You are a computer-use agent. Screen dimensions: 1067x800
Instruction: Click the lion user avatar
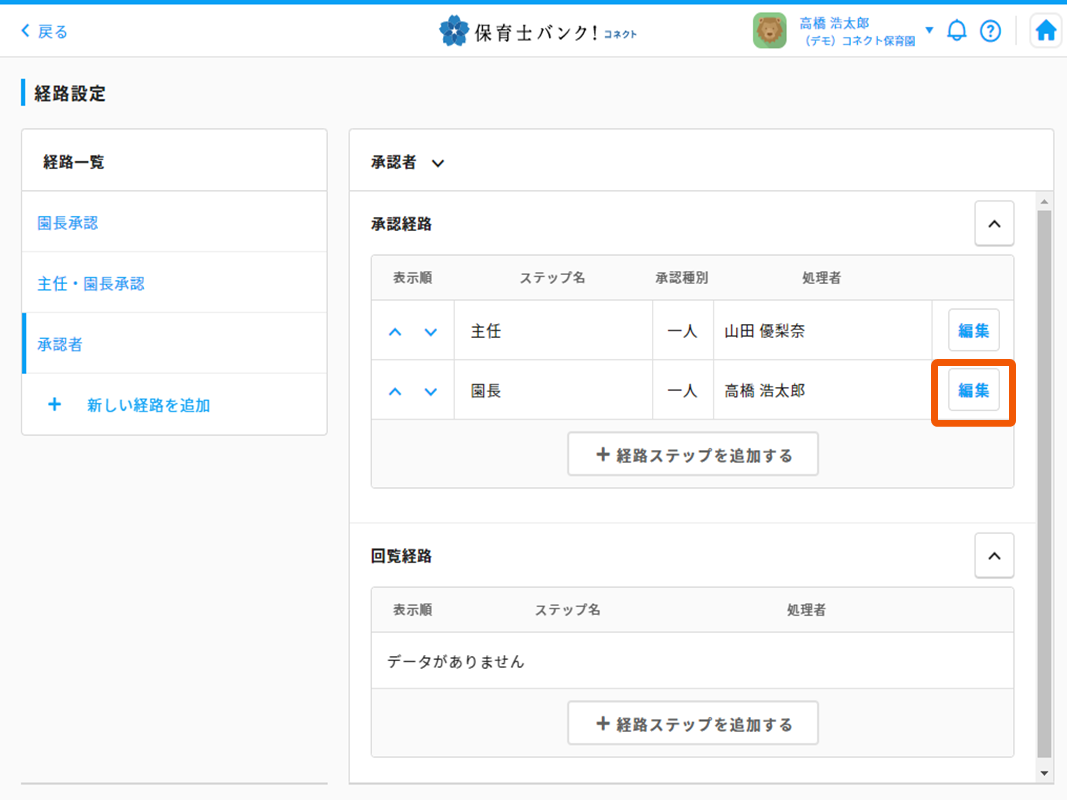point(769,31)
